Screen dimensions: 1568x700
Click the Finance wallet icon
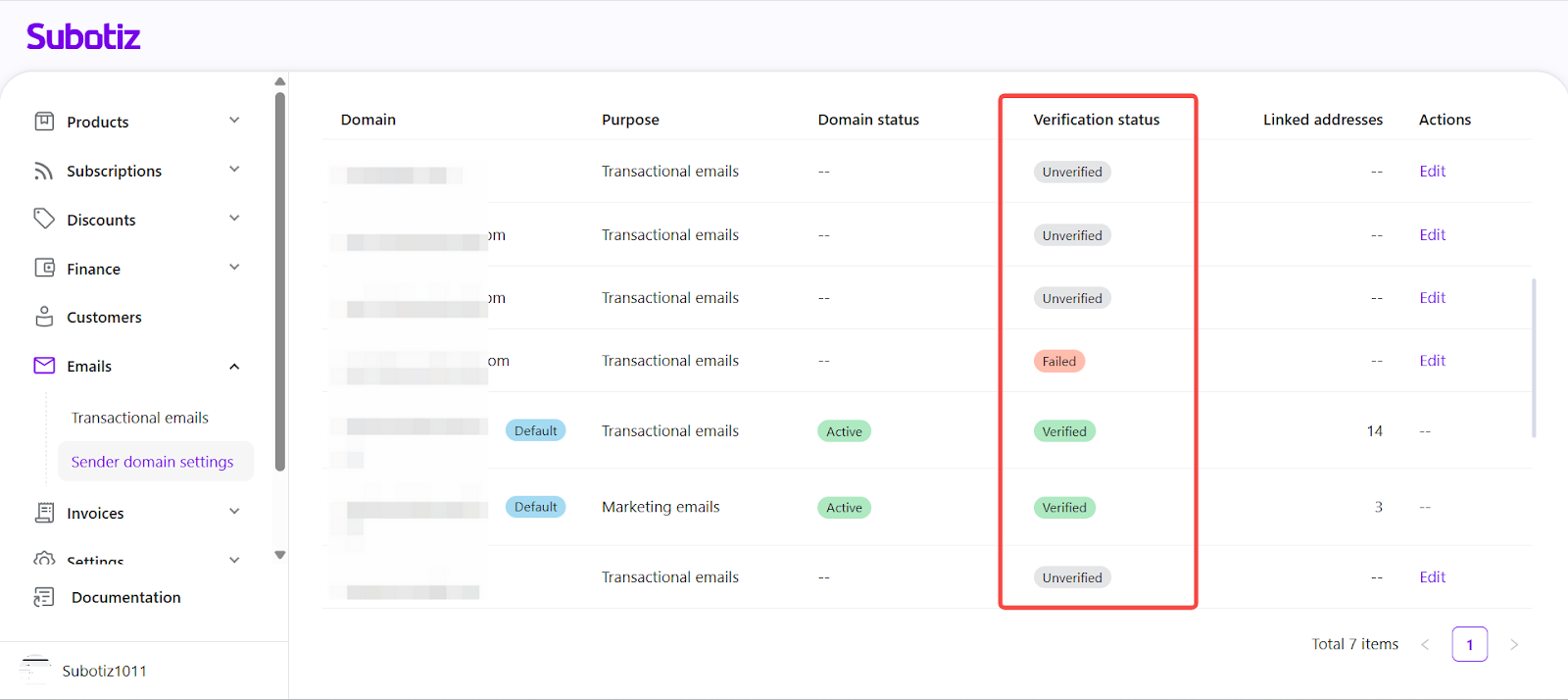(x=44, y=268)
